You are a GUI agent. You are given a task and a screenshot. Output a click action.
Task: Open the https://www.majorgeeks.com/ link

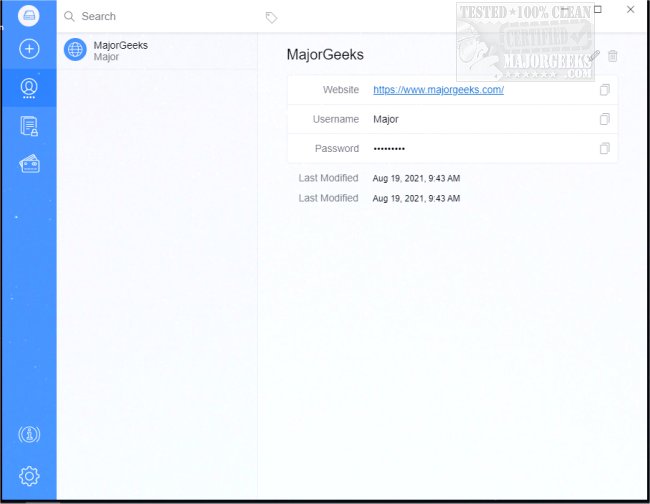click(x=438, y=90)
